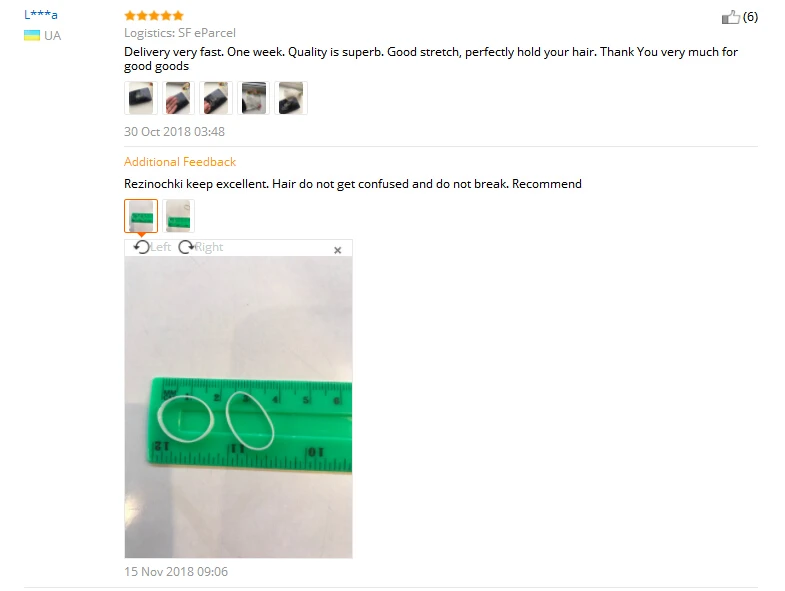The width and height of the screenshot is (785, 591).
Task: Close the enlarged photo viewer
Action: click(337, 250)
